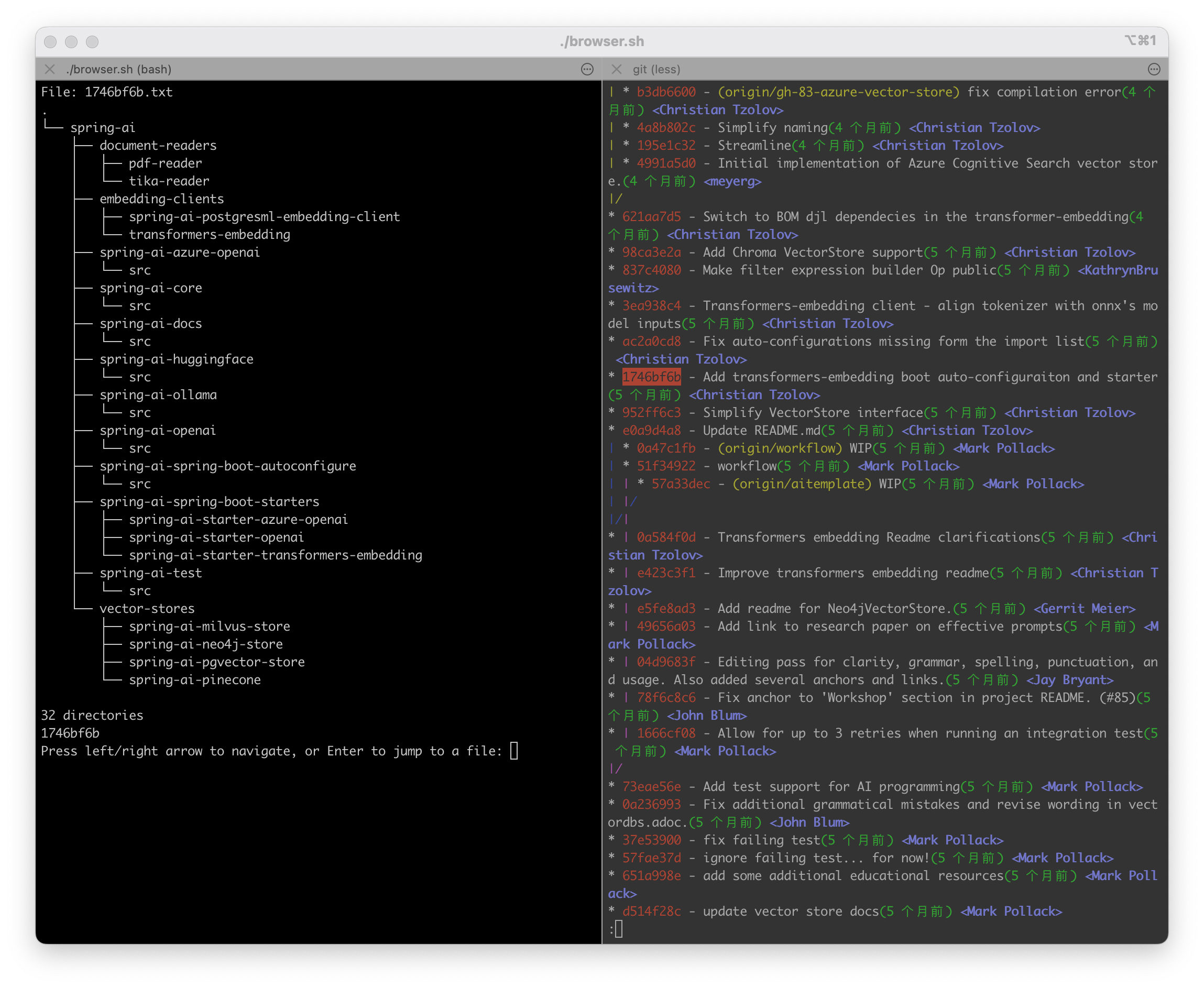
Task: Close the ./browser.sh (bash) pane
Action: [50, 69]
